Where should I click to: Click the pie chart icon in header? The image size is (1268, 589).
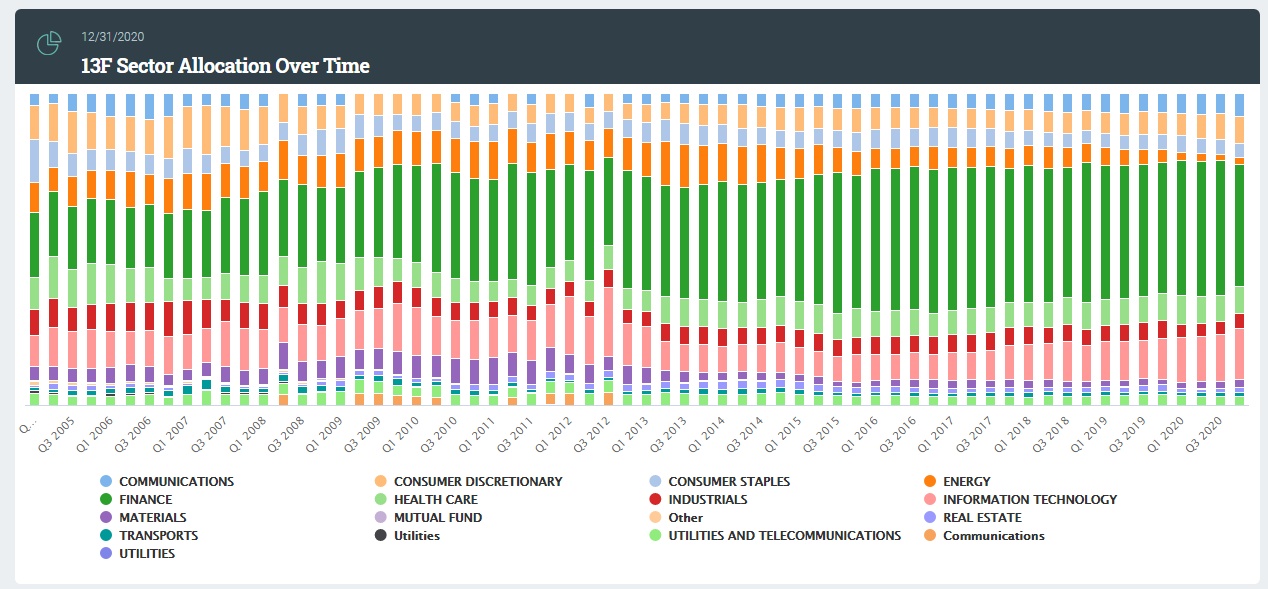(x=48, y=45)
